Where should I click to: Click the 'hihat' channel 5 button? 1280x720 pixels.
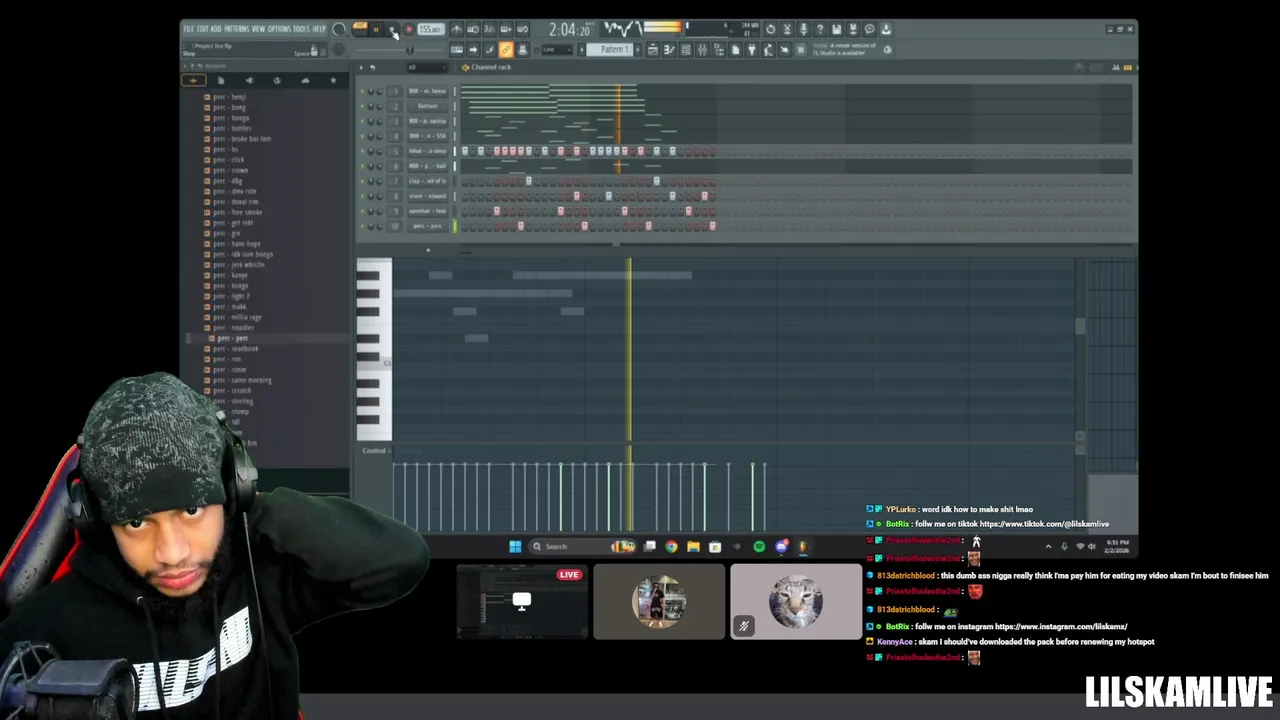428,151
